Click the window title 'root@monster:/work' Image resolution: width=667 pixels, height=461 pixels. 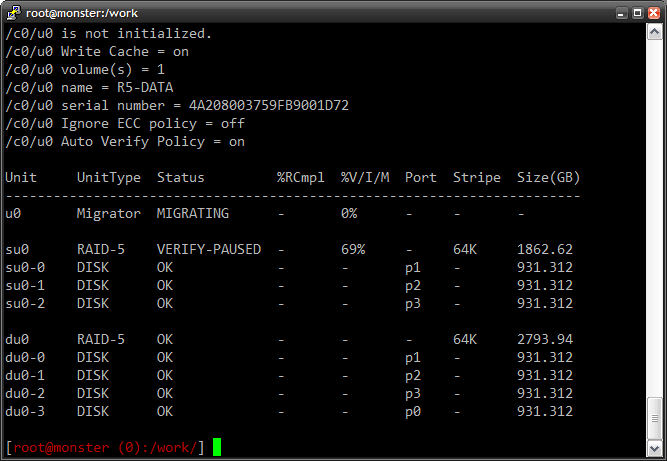tap(82, 13)
